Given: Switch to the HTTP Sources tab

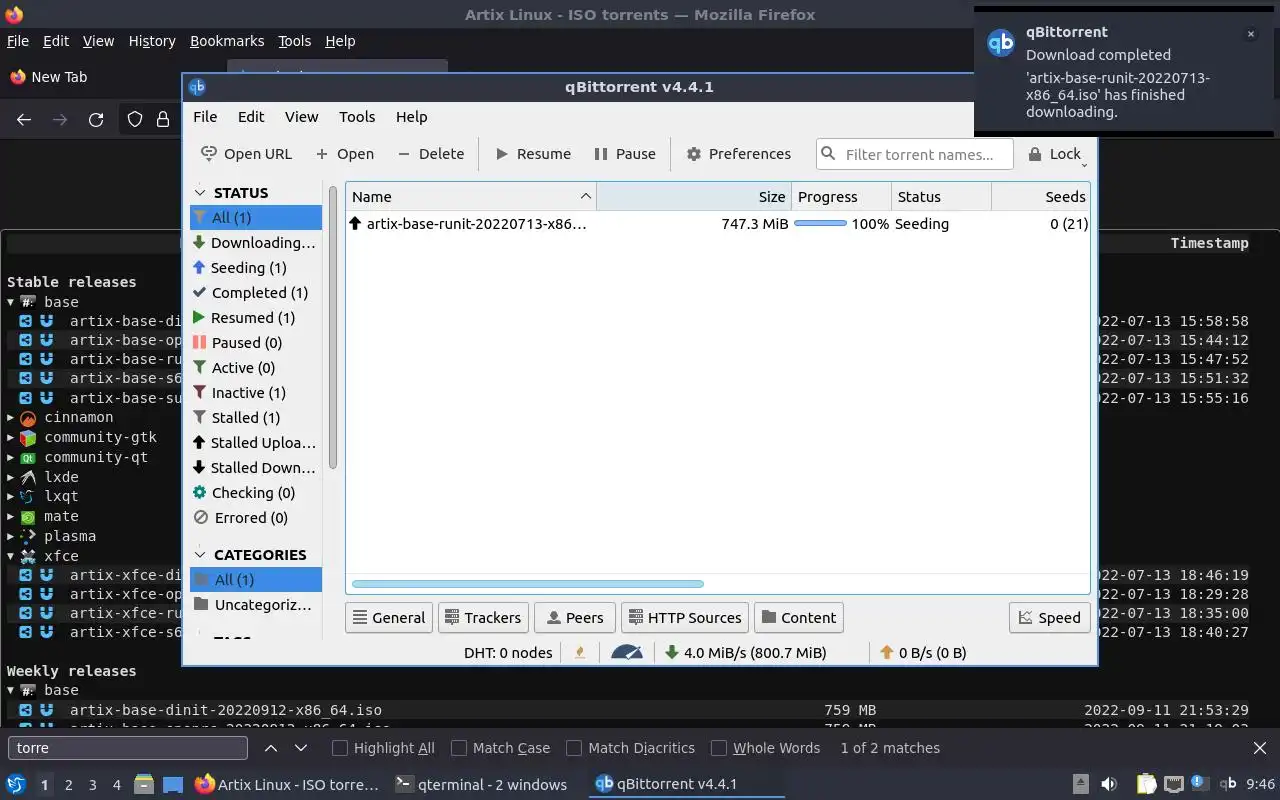Looking at the screenshot, I should click(685, 618).
